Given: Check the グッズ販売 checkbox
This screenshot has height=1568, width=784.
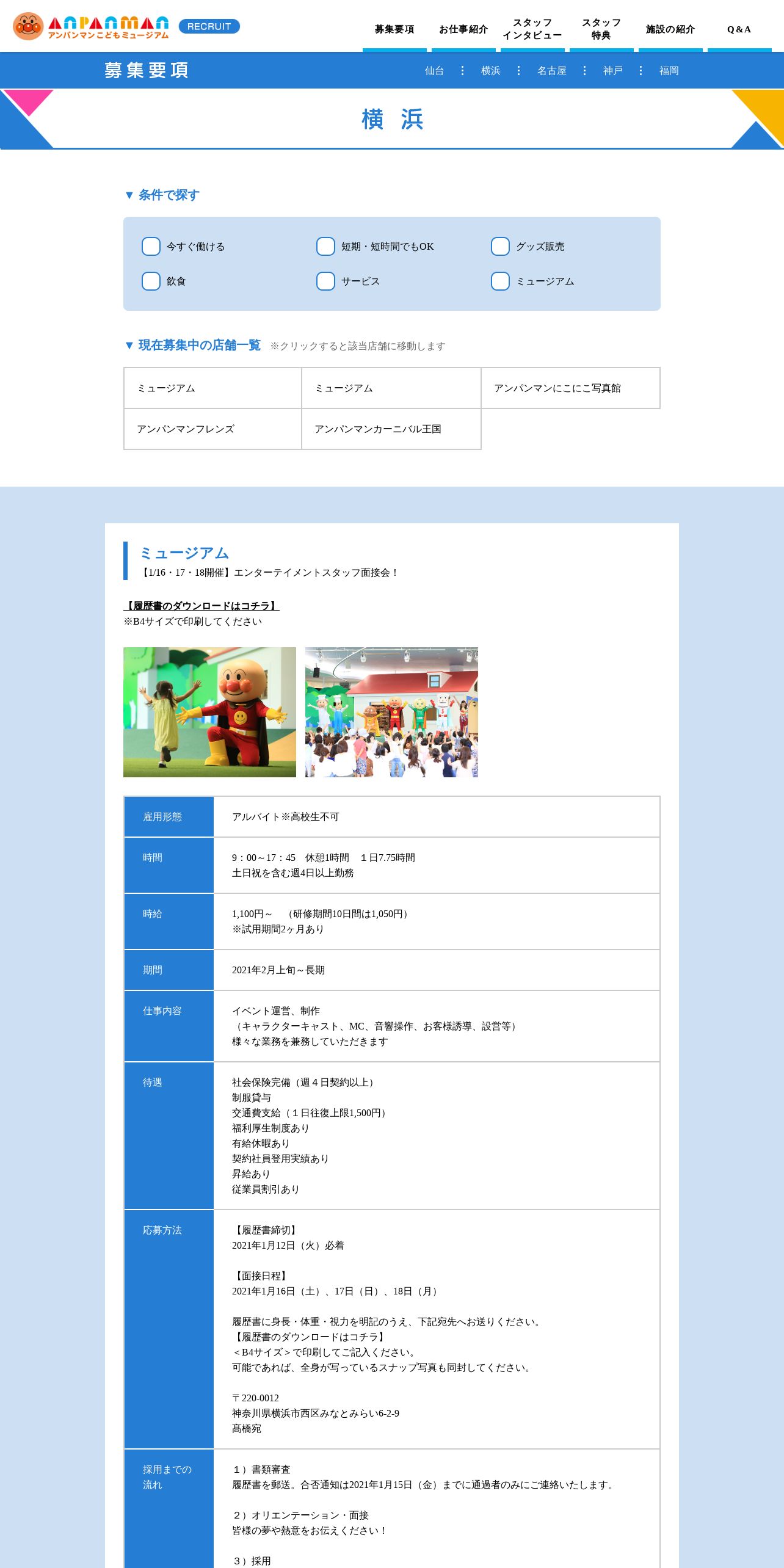Looking at the screenshot, I should point(500,247).
